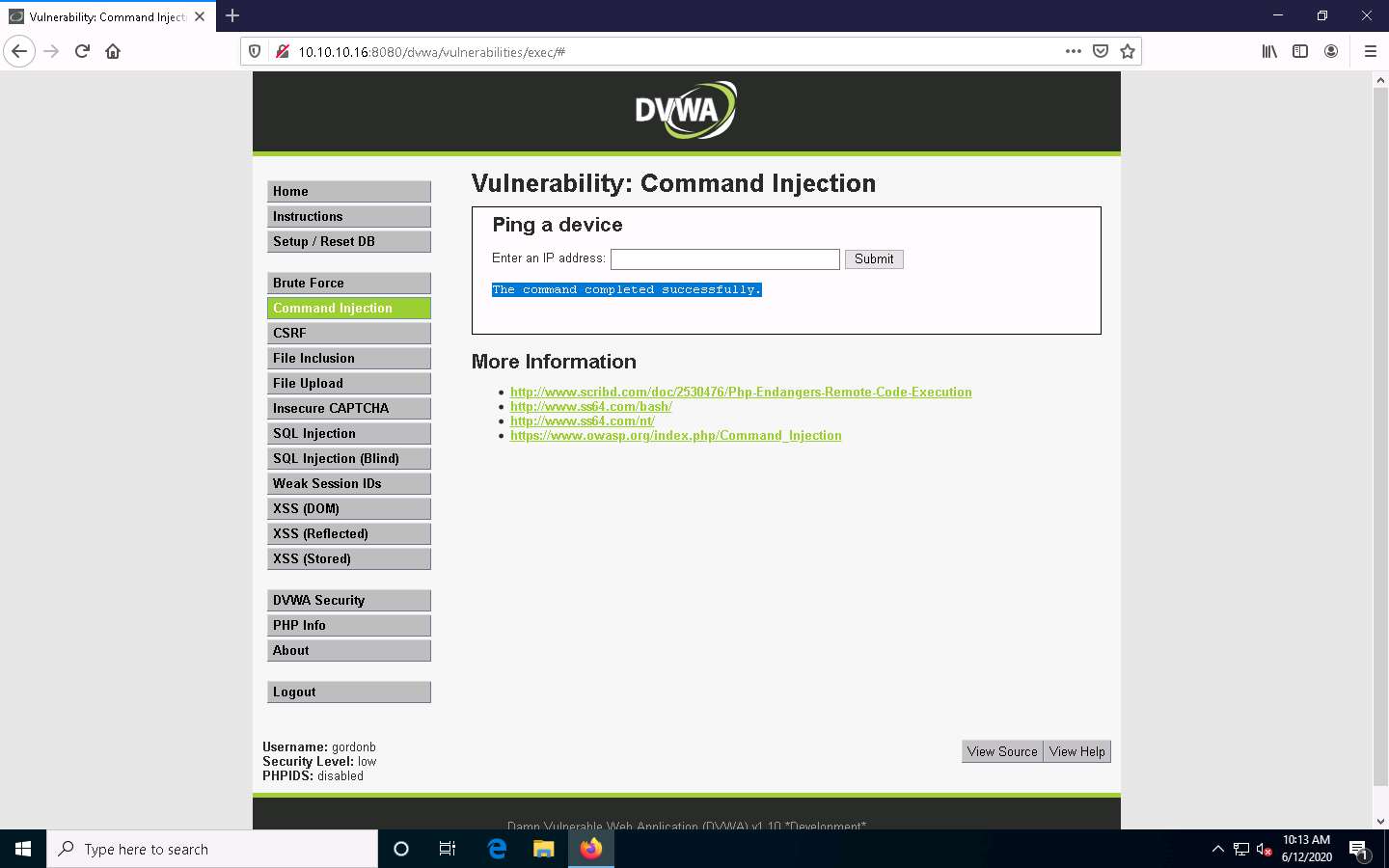Open the Firefox application menu
The width and height of the screenshot is (1389, 868).
coord(1371,51)
